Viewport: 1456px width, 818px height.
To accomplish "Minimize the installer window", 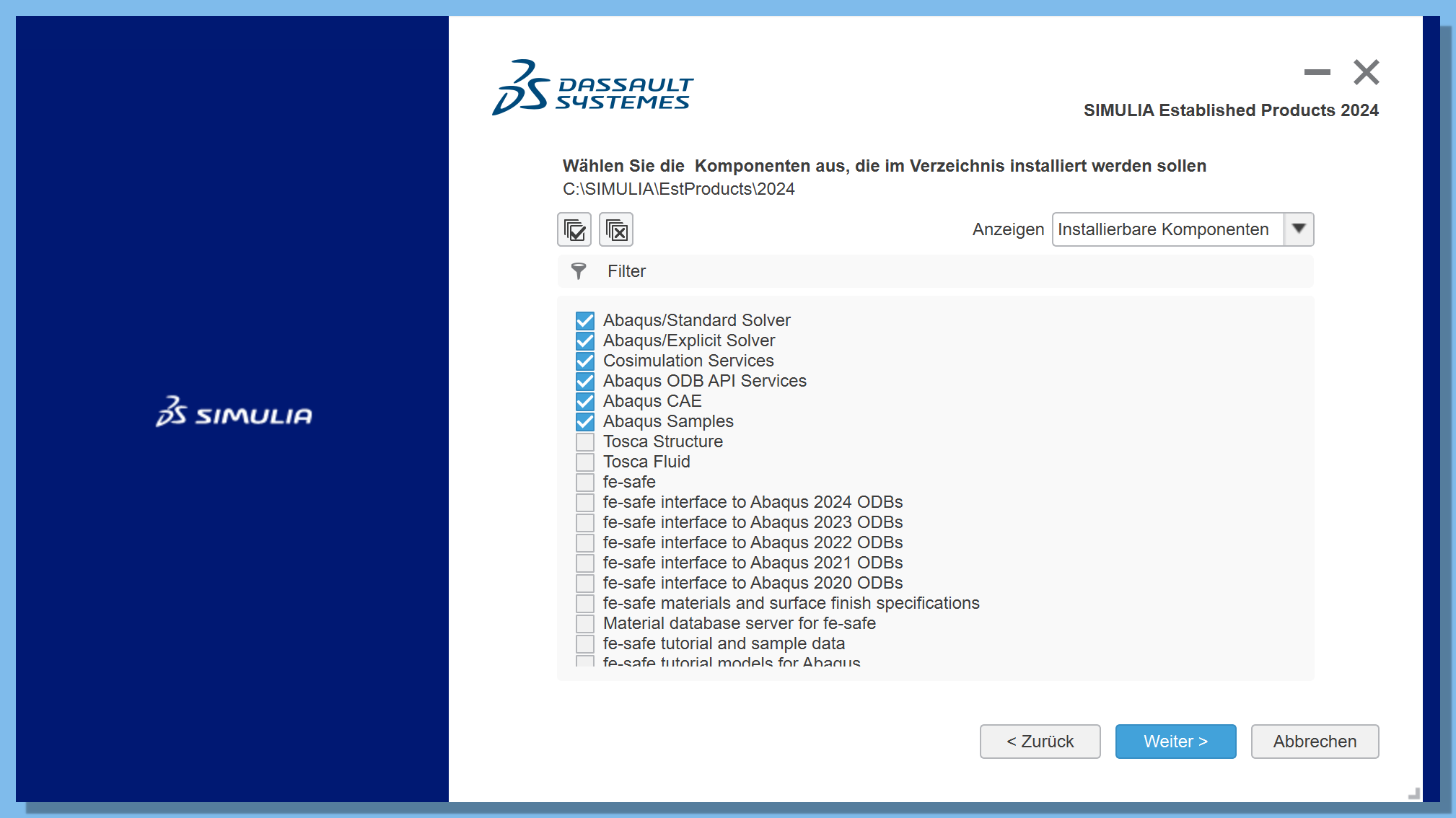I will click(1317, 72).
